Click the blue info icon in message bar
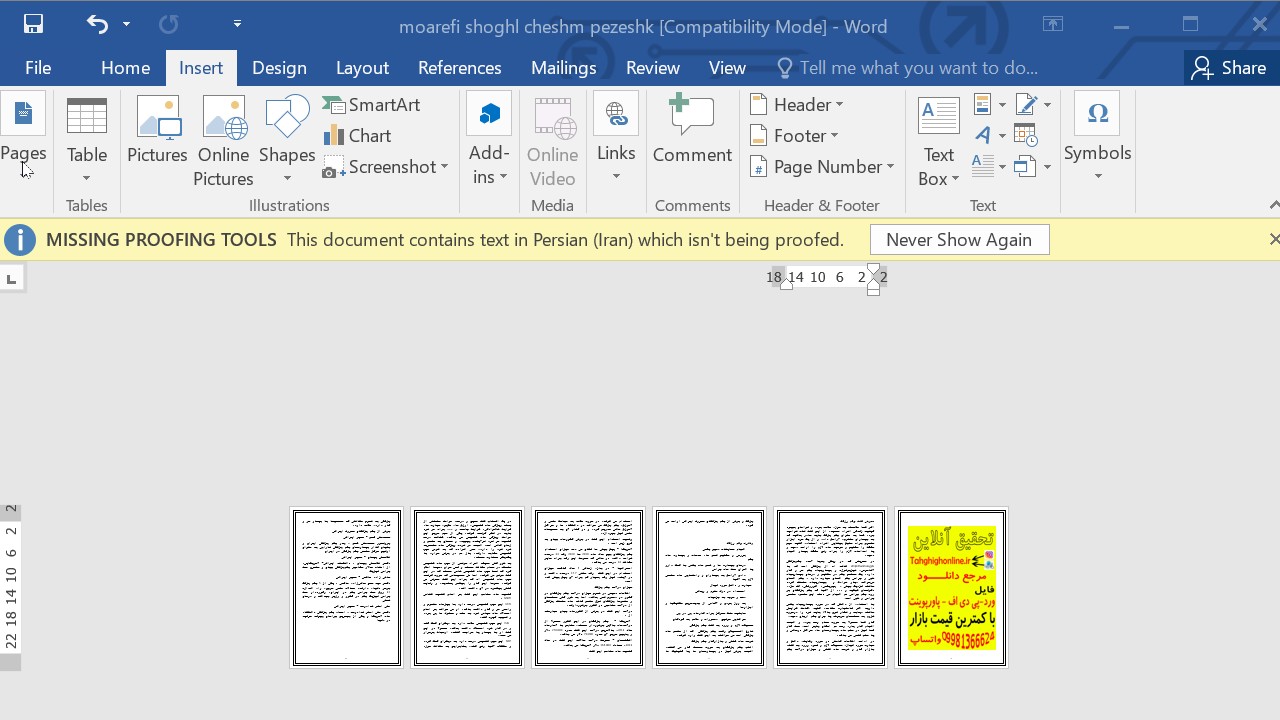Viewport: 1280px width, 720px height. coord(20,240)
